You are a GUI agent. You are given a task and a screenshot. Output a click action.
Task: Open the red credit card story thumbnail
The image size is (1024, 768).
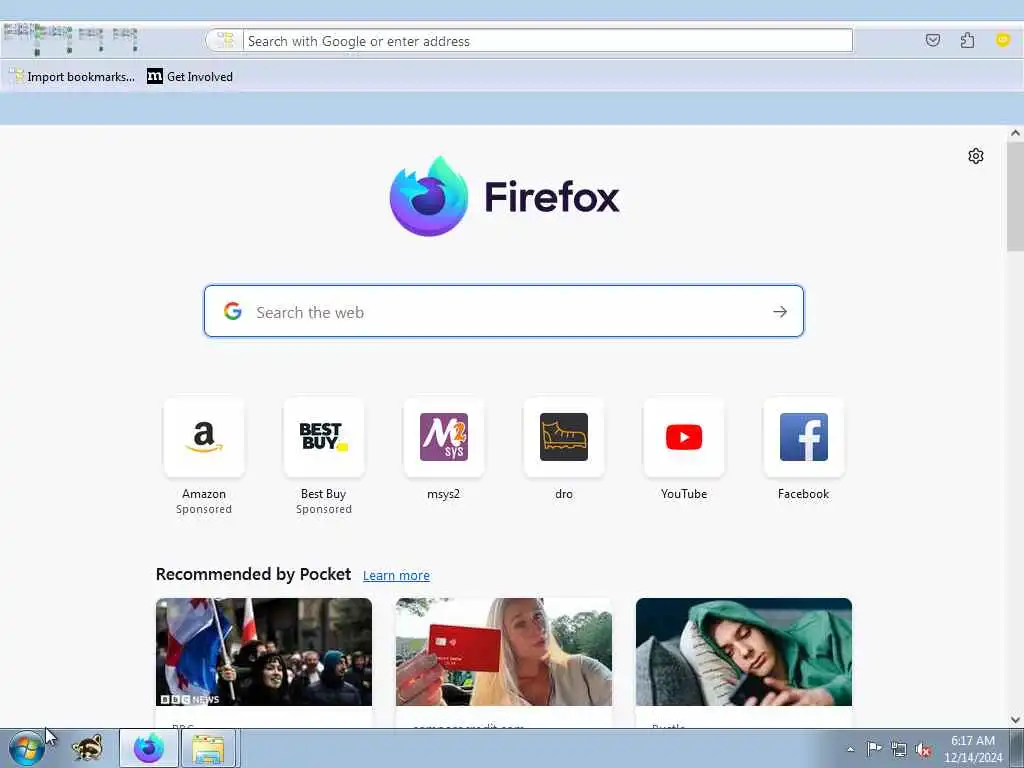pos(504,652)
